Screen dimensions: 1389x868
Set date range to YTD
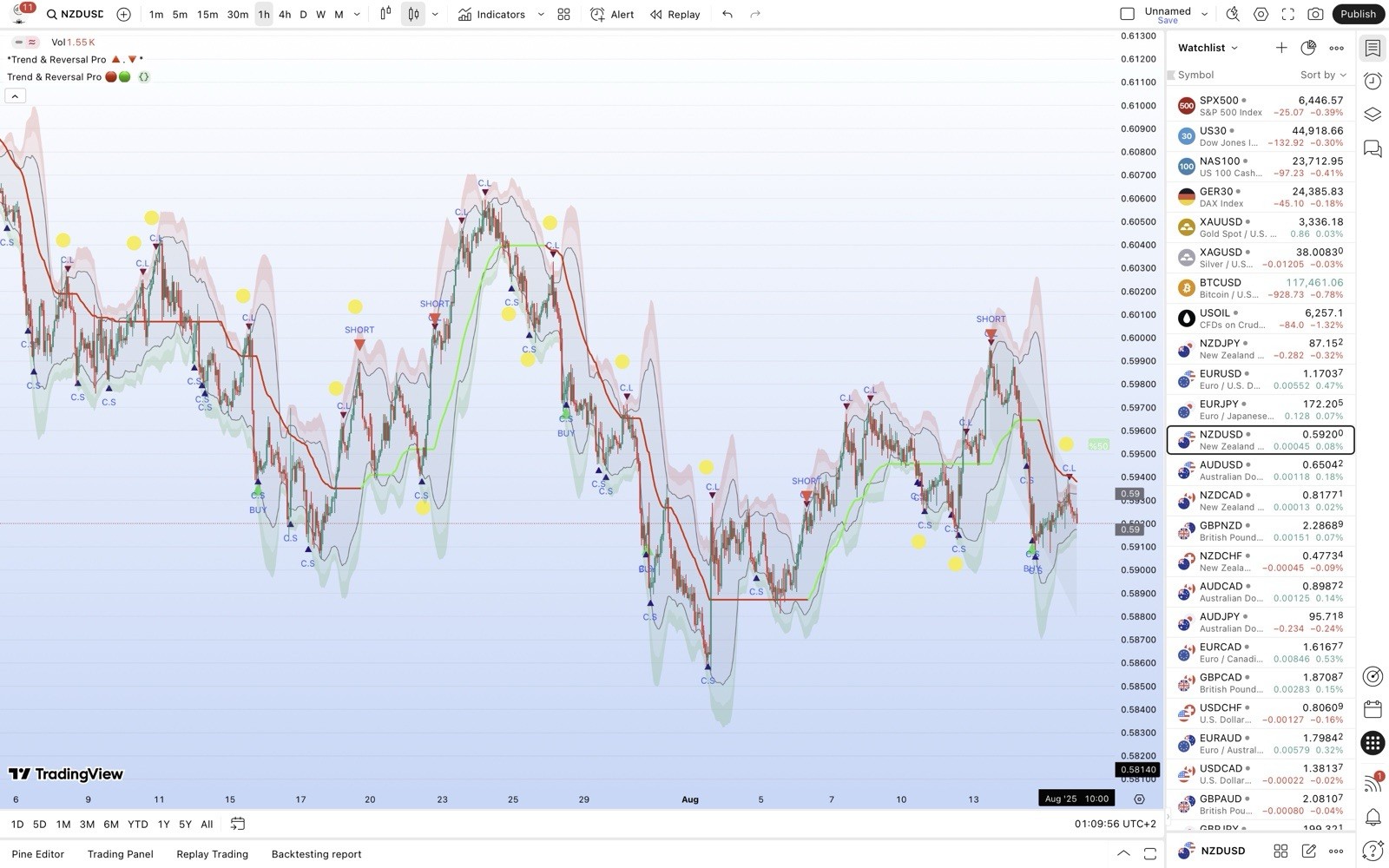pos(137,824)
